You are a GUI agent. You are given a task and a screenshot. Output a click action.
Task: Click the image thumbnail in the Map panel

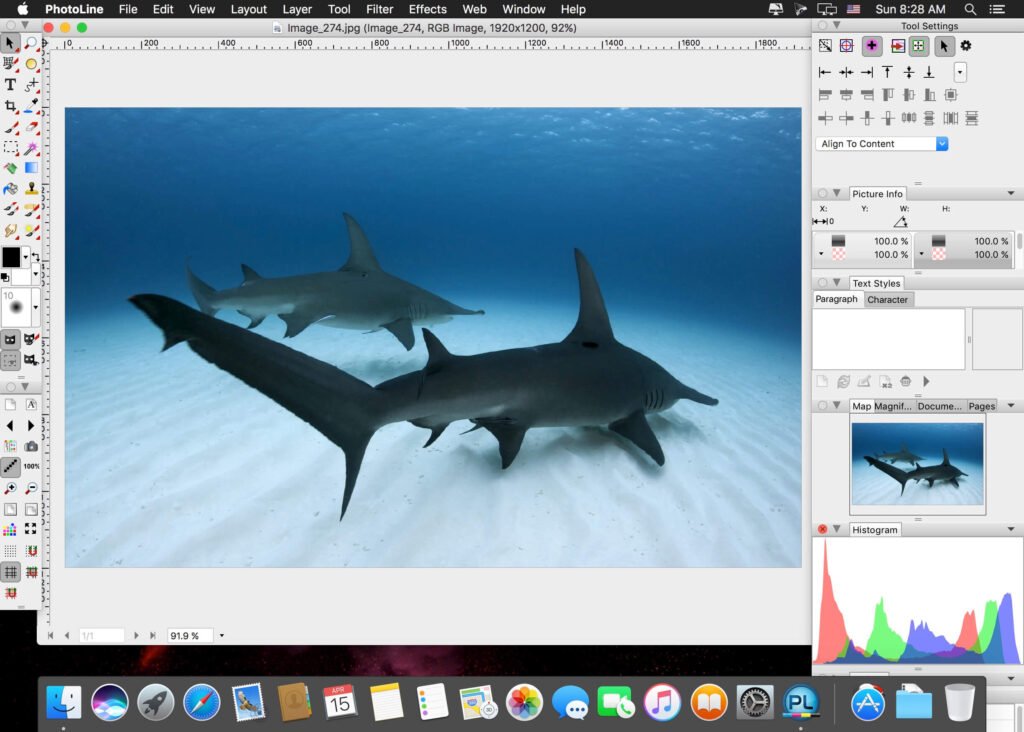[917, 463]
